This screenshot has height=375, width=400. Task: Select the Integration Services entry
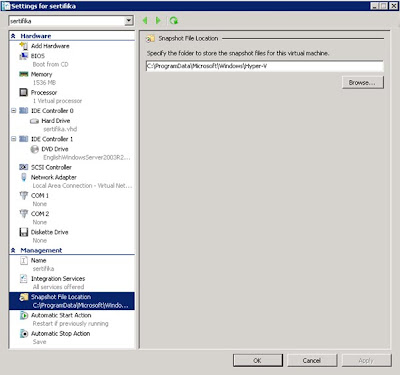[x=58, y=279]
